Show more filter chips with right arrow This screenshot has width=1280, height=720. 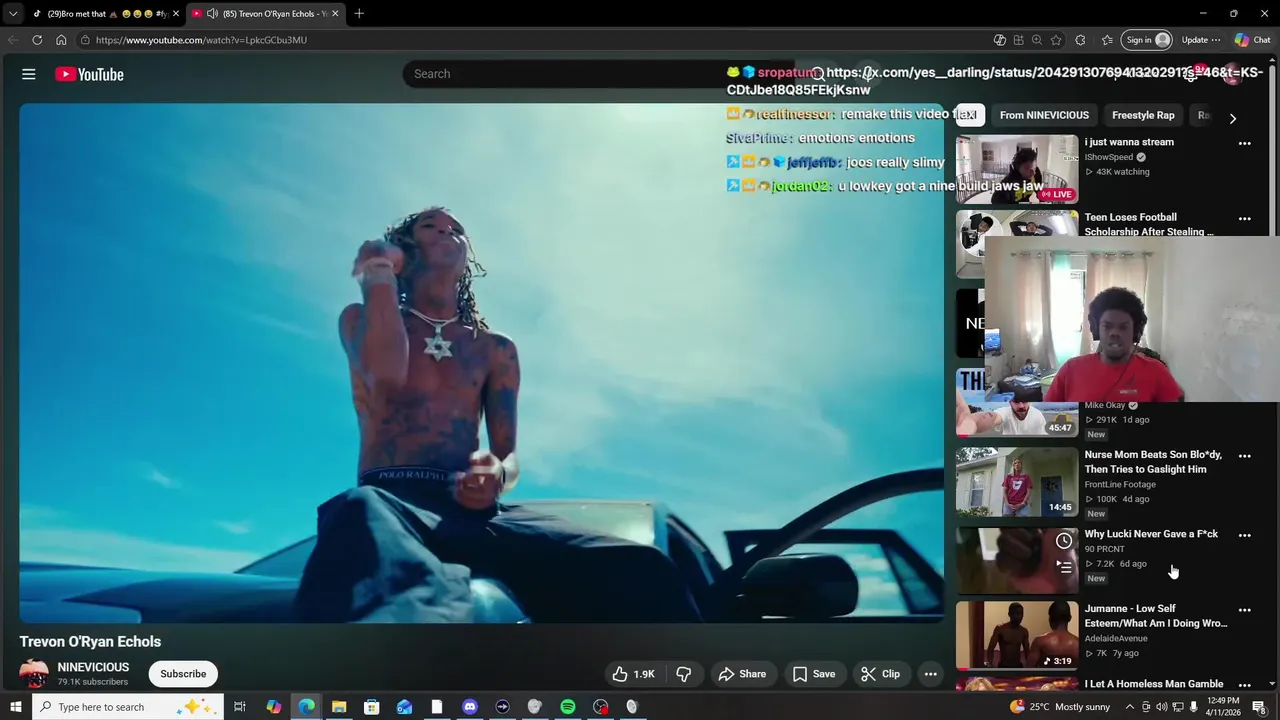tap(1233, 118)
